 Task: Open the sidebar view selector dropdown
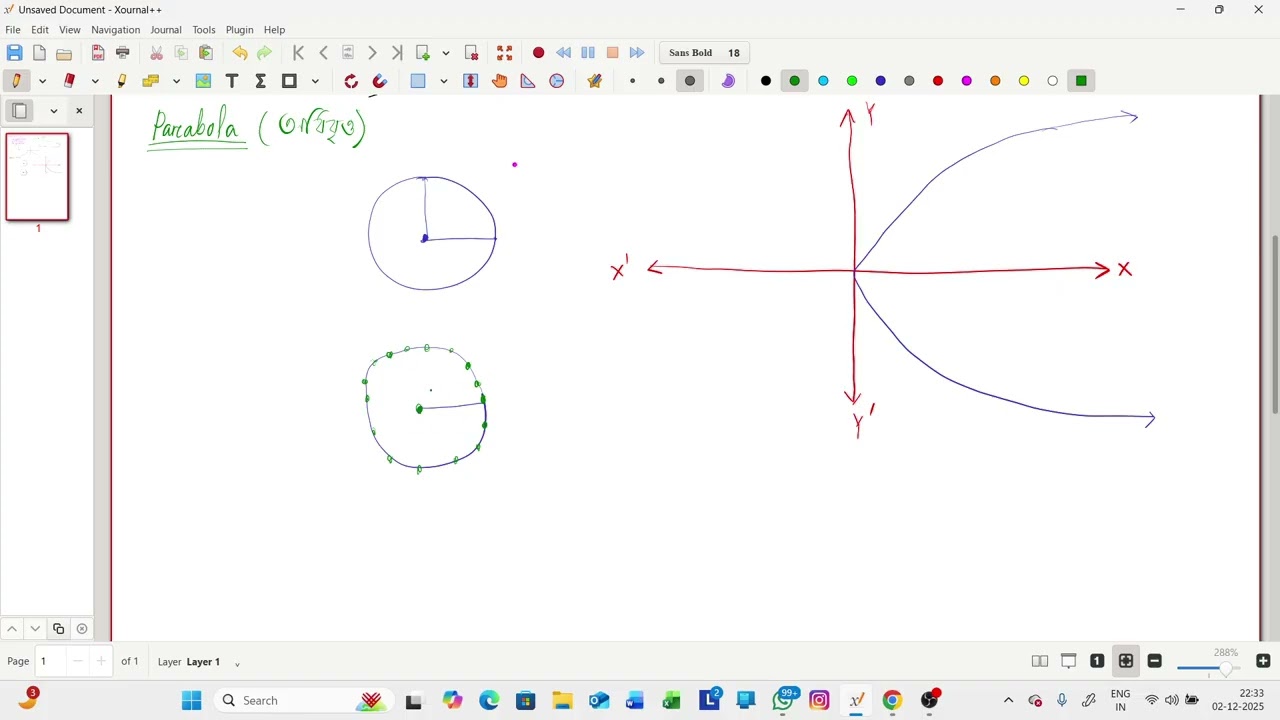coord(54,110)
